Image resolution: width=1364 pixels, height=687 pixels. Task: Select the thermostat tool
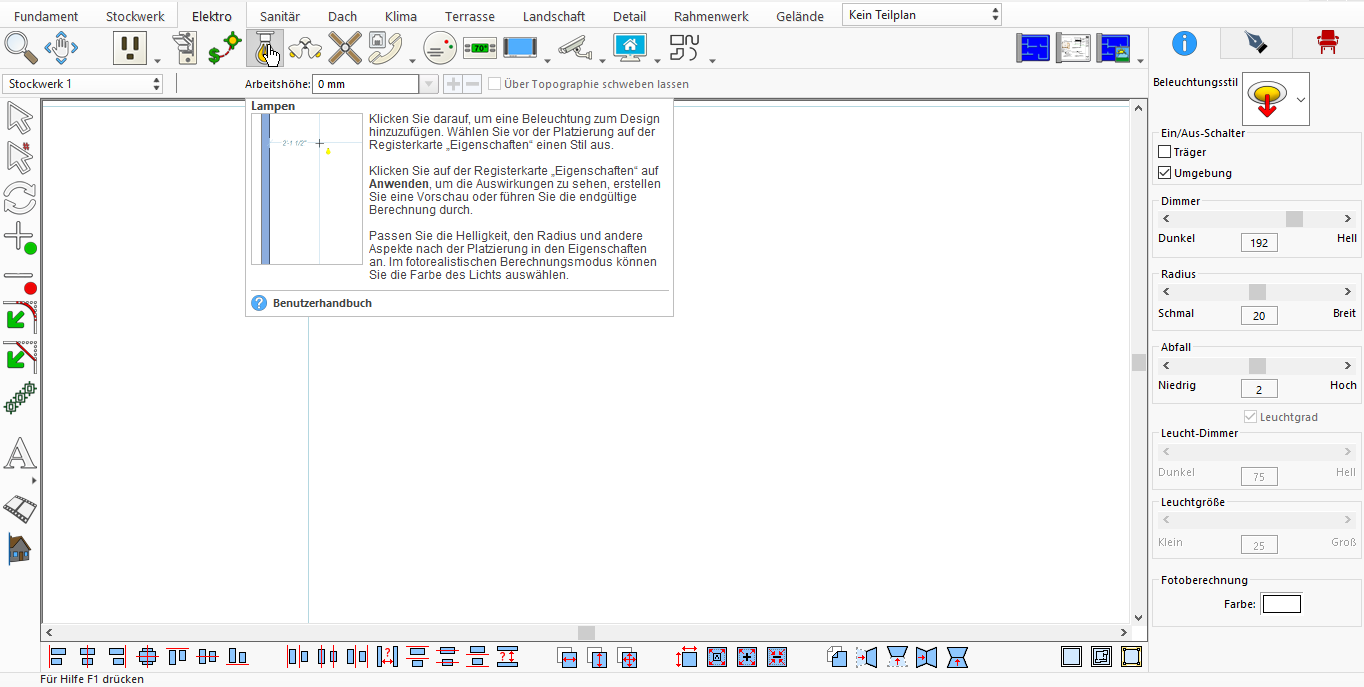pos(480,47)
